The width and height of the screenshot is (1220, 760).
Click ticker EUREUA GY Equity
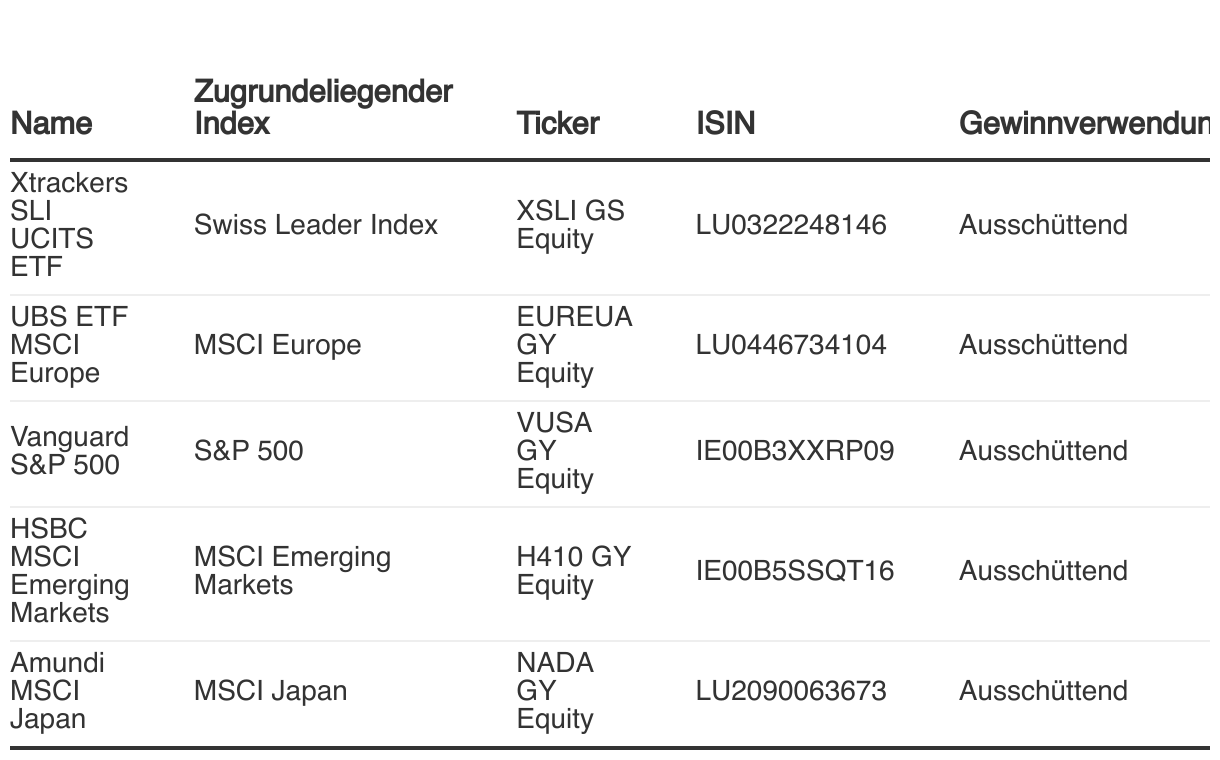pos(574,345)
